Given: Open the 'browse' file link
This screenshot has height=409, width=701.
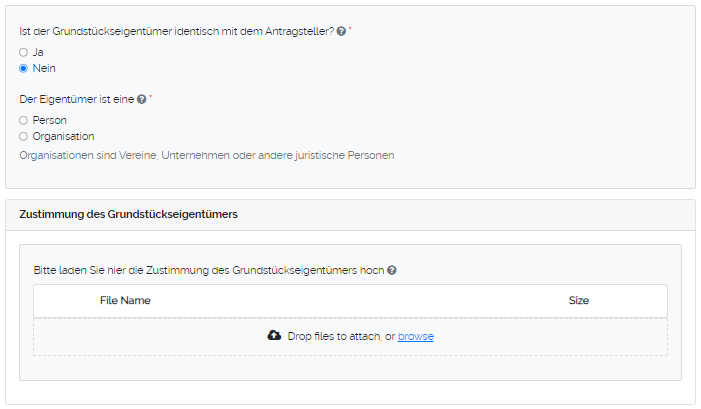Looking at the screenshot, I should pos(416,337).
